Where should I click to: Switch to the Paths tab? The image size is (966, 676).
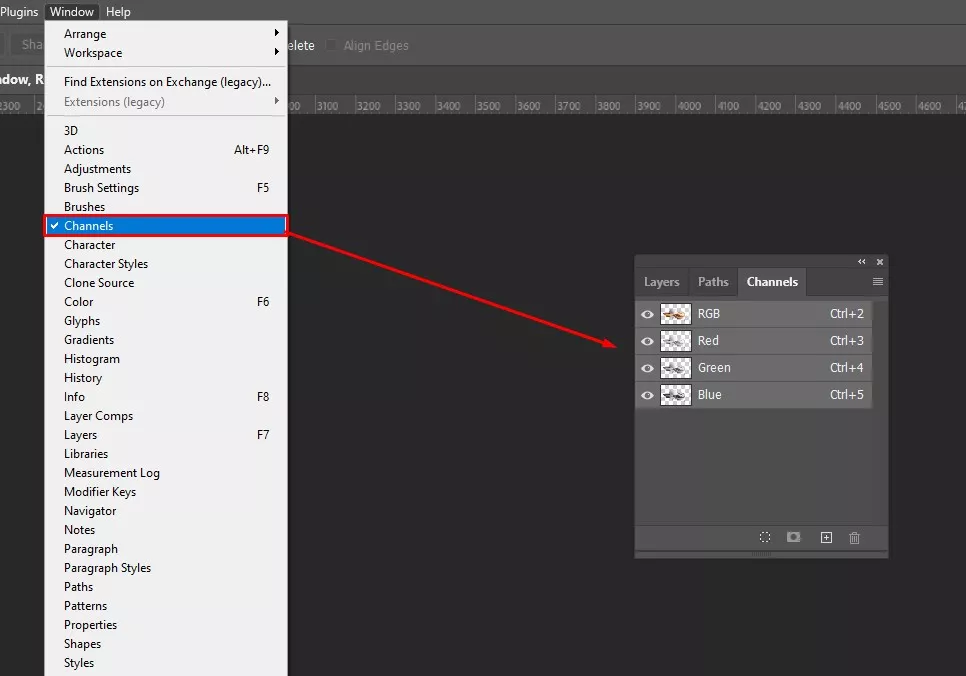pos(713,282)
